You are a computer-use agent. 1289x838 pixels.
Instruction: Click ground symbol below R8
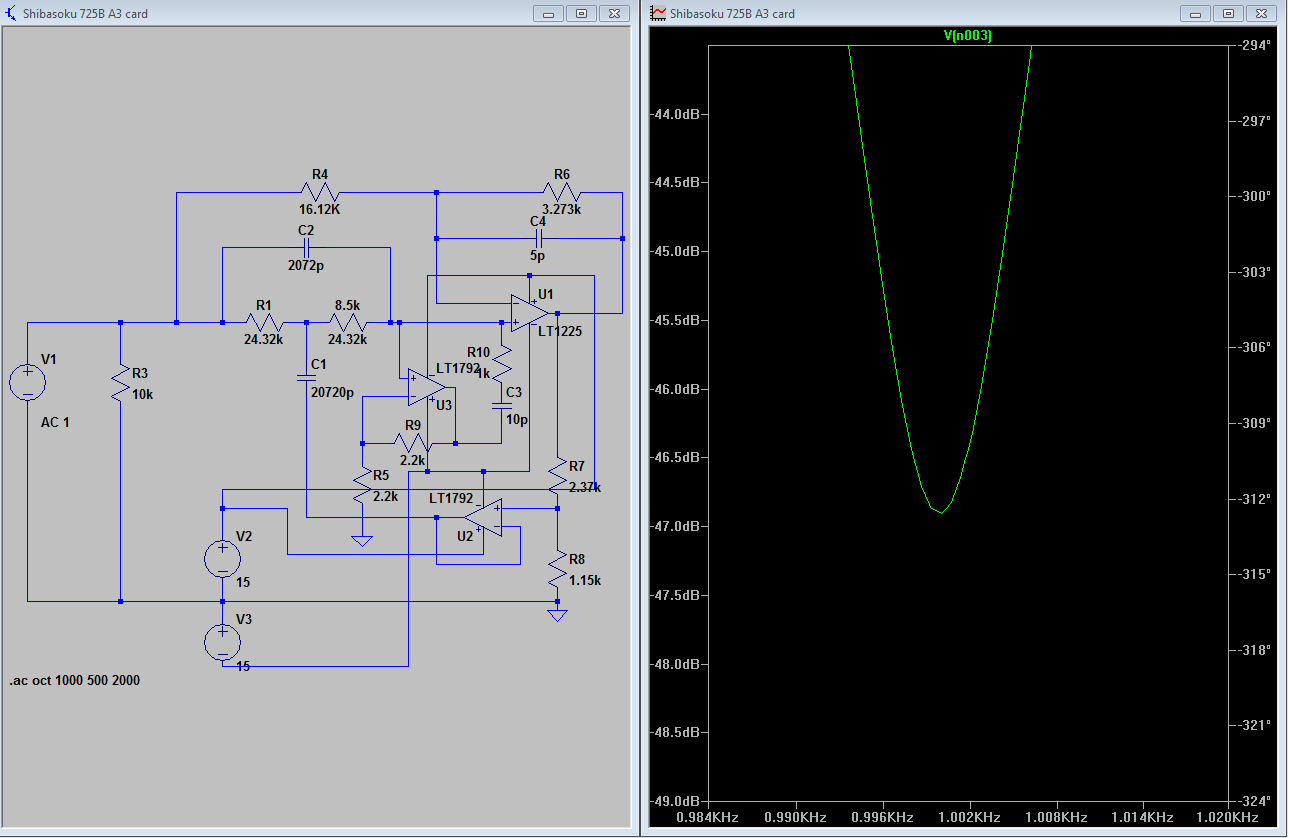pos(557,614)
